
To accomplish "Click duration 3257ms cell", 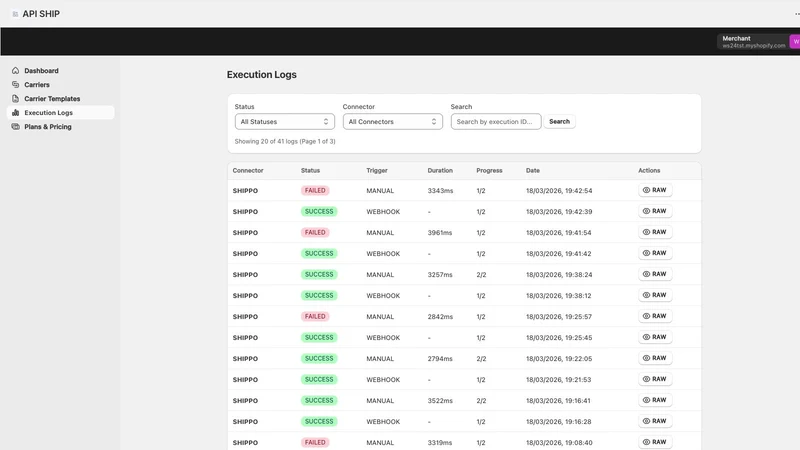I will point(440,274).
